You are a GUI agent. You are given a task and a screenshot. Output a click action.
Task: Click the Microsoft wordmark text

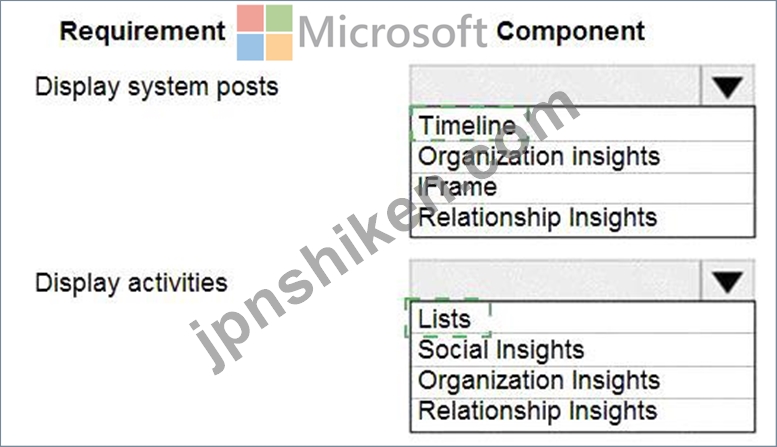point(392,32)
